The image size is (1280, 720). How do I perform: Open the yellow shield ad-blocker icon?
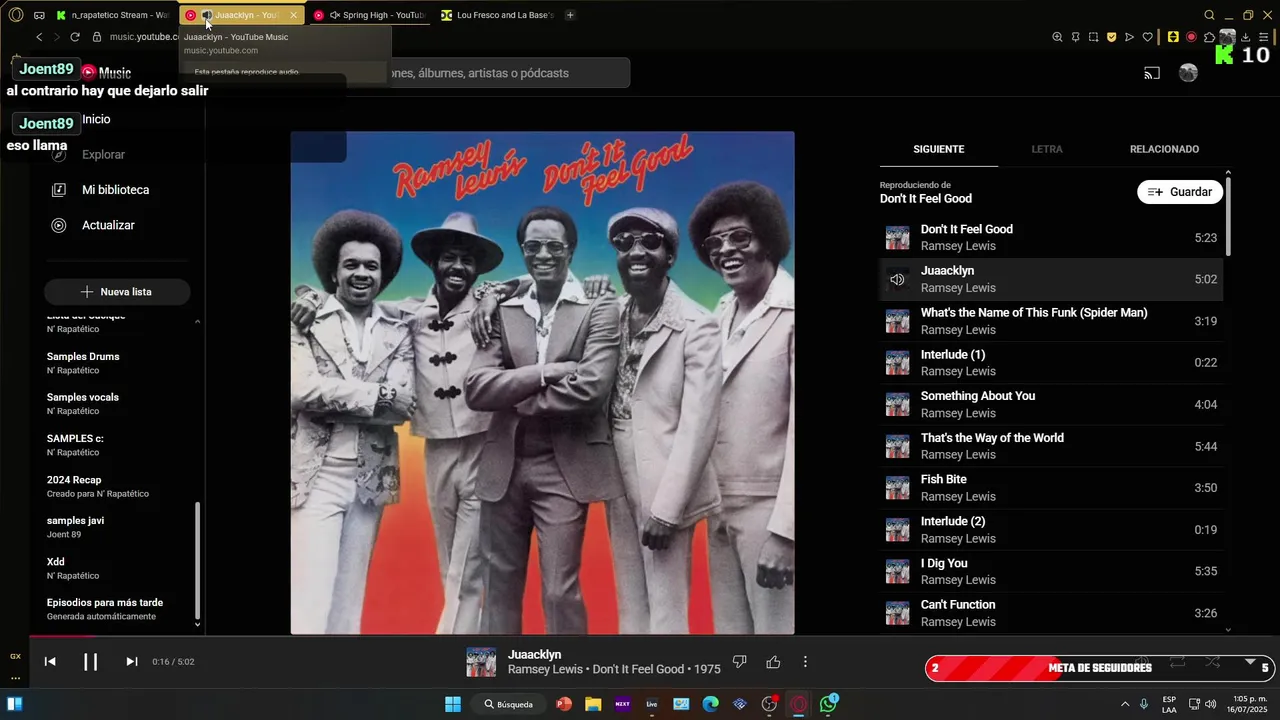pyautogui.click(x=1111, y=37)
